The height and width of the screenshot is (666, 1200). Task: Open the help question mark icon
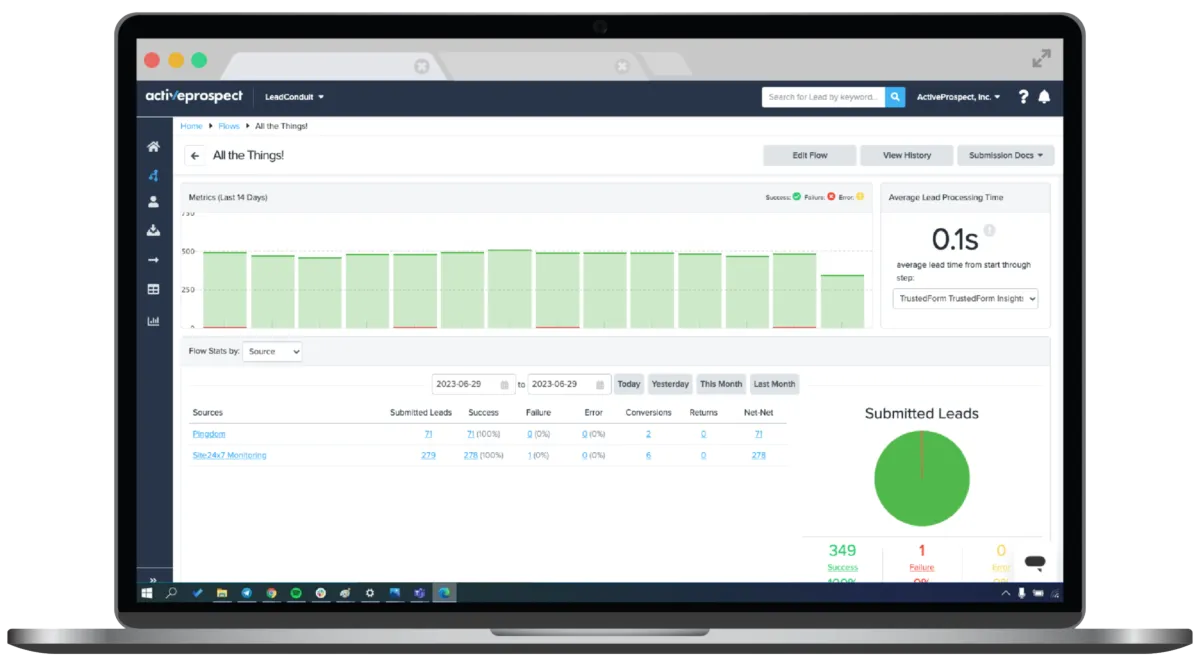click(x=1023, y=97)
